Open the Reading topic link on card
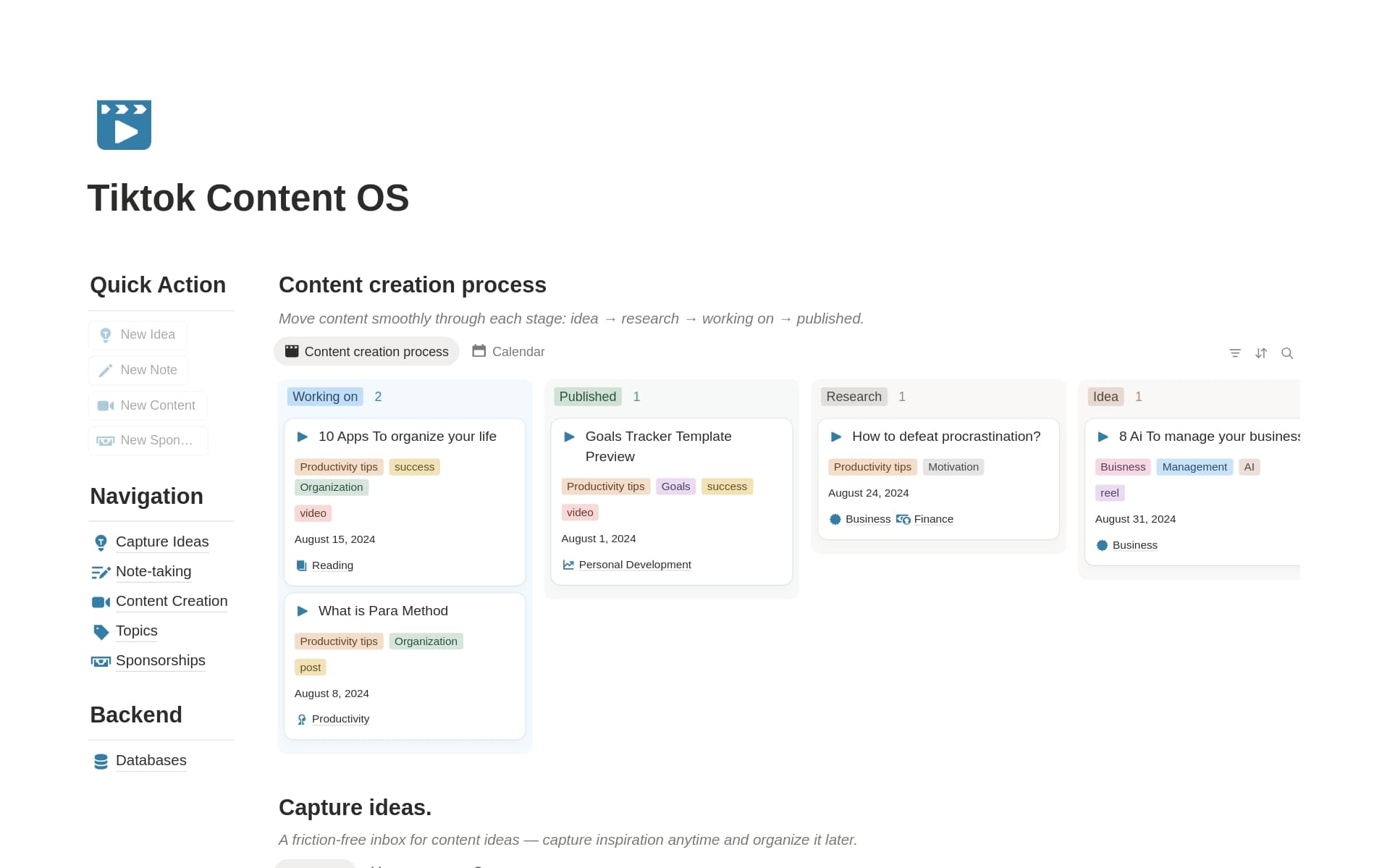Screen dimensions: 1390x868 pos(332,565)
